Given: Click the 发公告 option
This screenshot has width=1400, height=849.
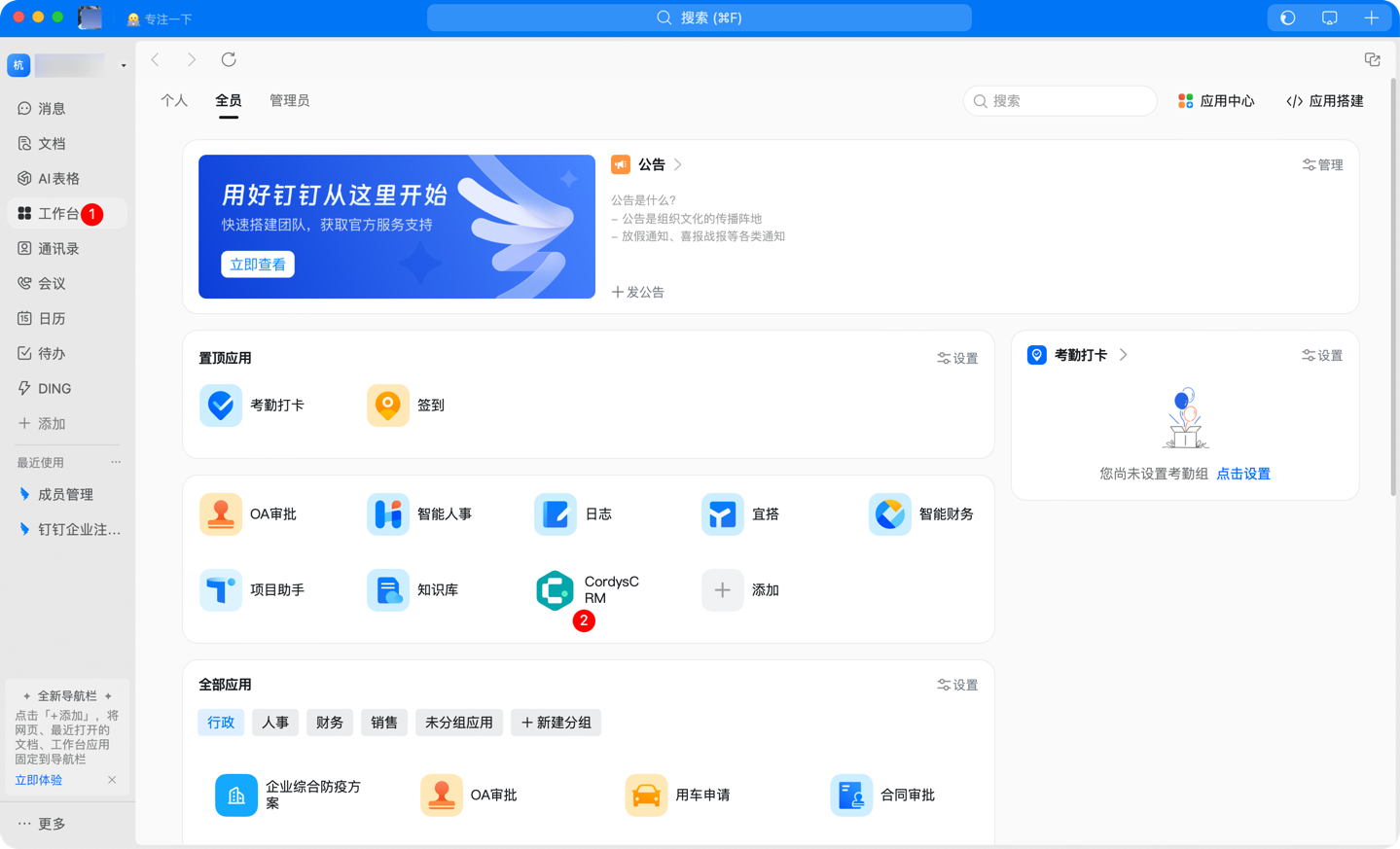Looking at the screenshot, I should point(638,292).
